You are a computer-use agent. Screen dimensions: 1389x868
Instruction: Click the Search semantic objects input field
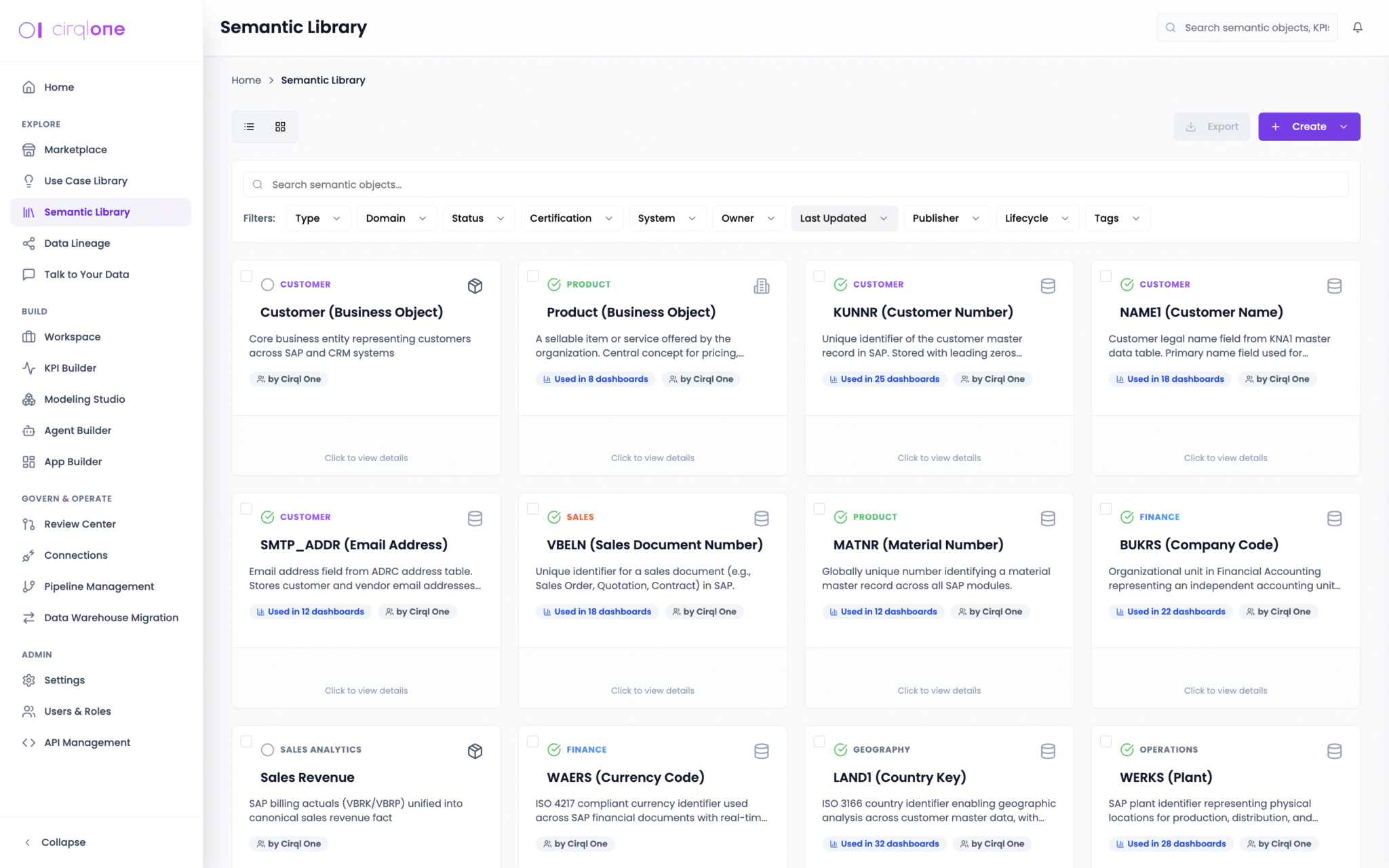tap(795, 184)
